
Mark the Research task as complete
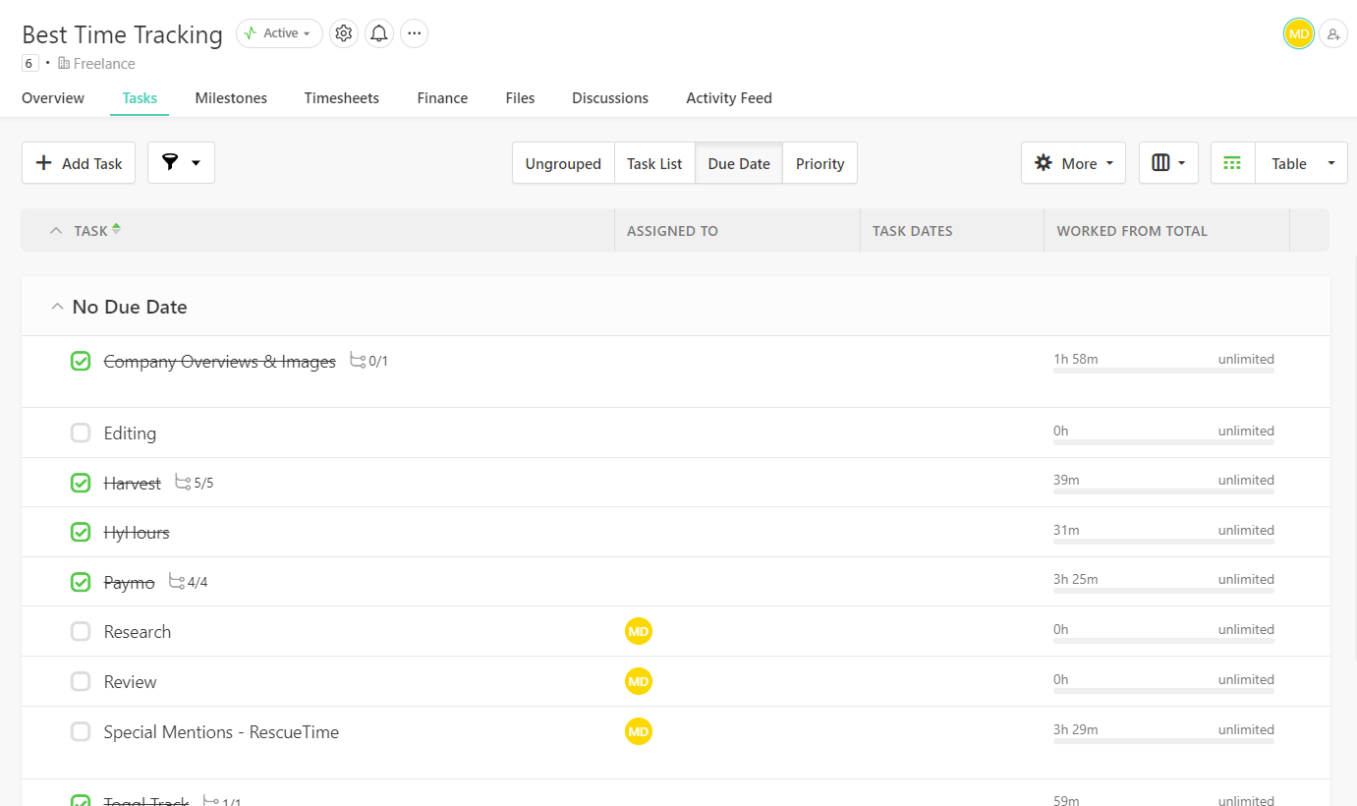80,631
